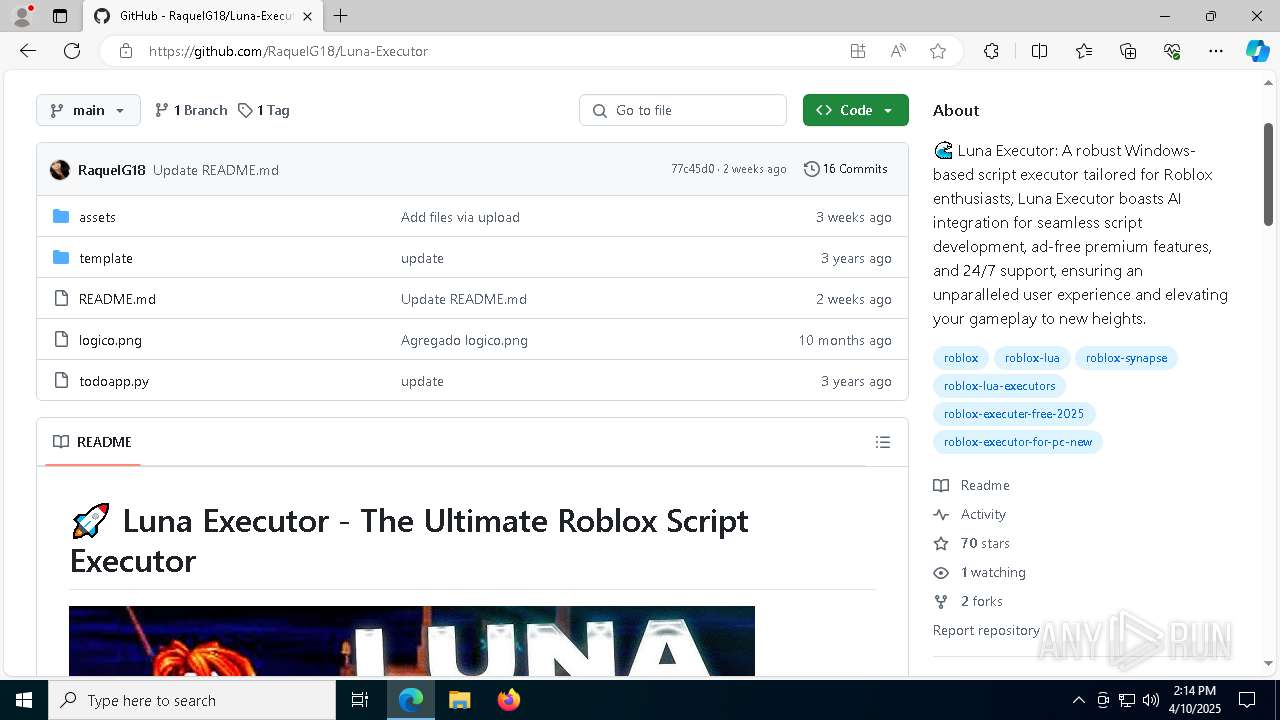View the 2 forks list
Image resolution: width=1280 pixels, height=720 pixels.
(x=967, y=601)
